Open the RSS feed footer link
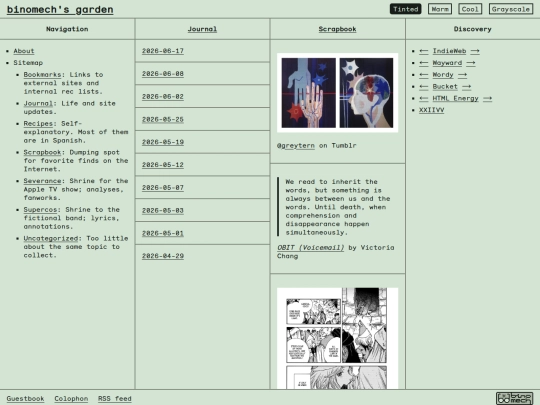Viewport: 540px width, 405px height. pos(115,398)
